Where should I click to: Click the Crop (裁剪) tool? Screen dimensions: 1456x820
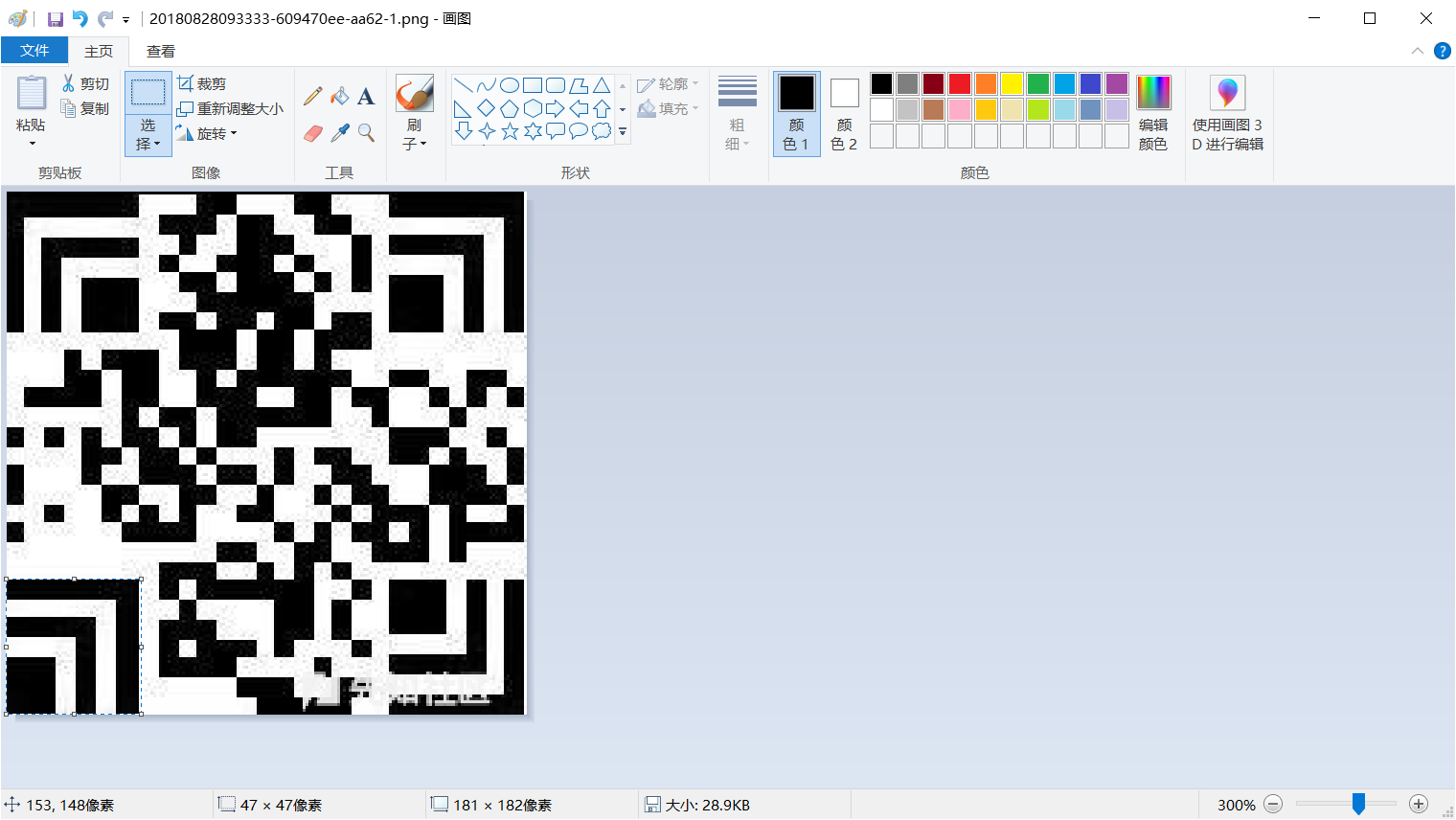pos(202,83)
